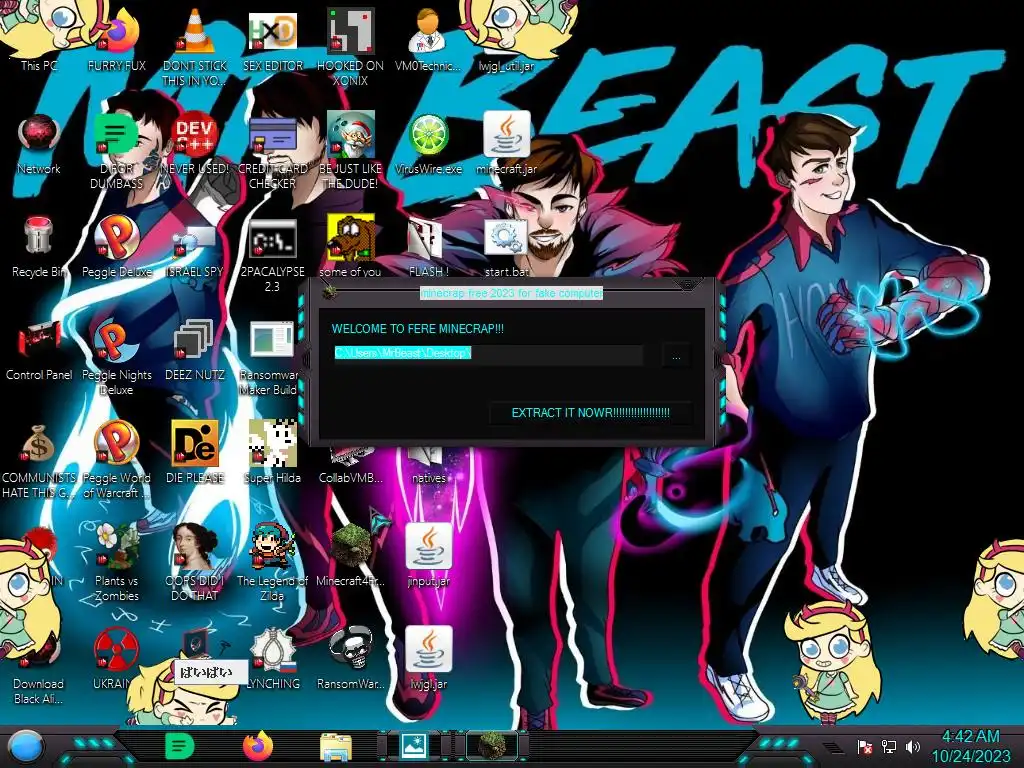
Task: Open the clock showing 4:42 AM
Action: pos(970,746)
